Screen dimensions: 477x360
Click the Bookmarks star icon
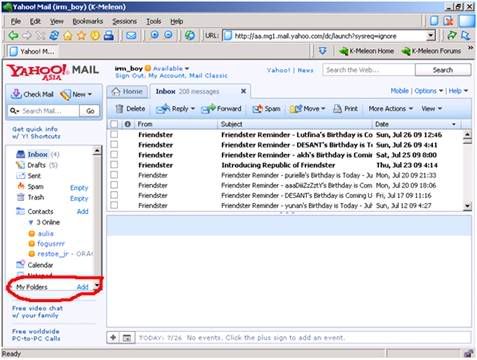coord(81,35)
